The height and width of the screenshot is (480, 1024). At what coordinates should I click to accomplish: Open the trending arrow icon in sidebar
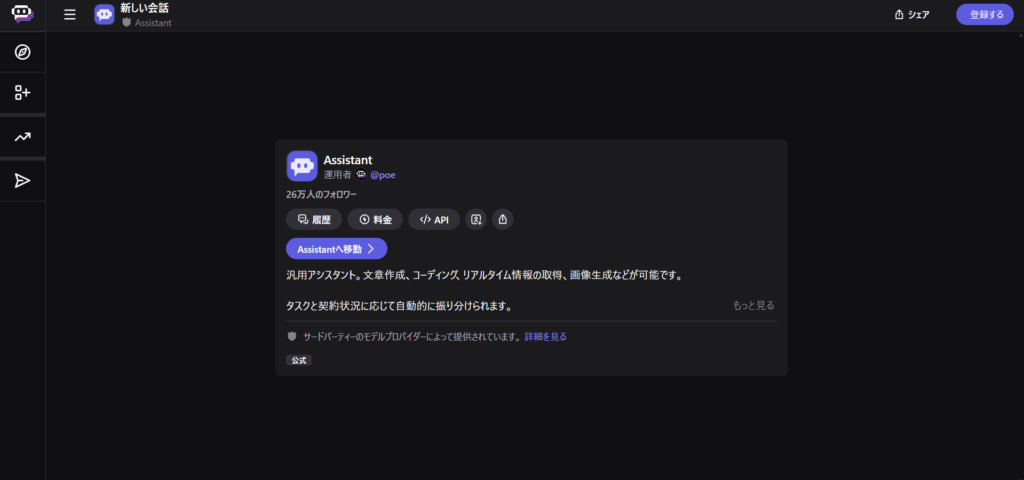pyautogui.click(x=22, y=137)
